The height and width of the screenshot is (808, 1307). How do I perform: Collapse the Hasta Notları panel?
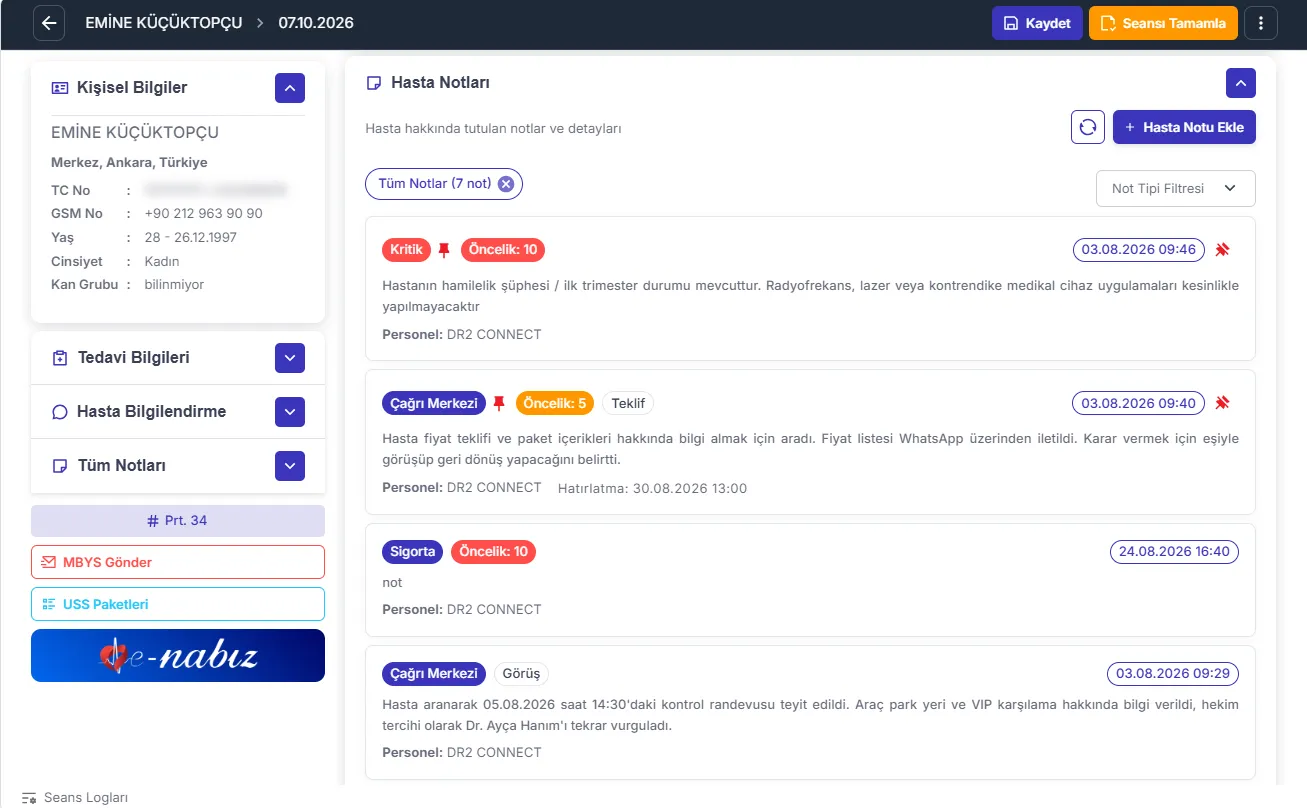coord(1241,83)
